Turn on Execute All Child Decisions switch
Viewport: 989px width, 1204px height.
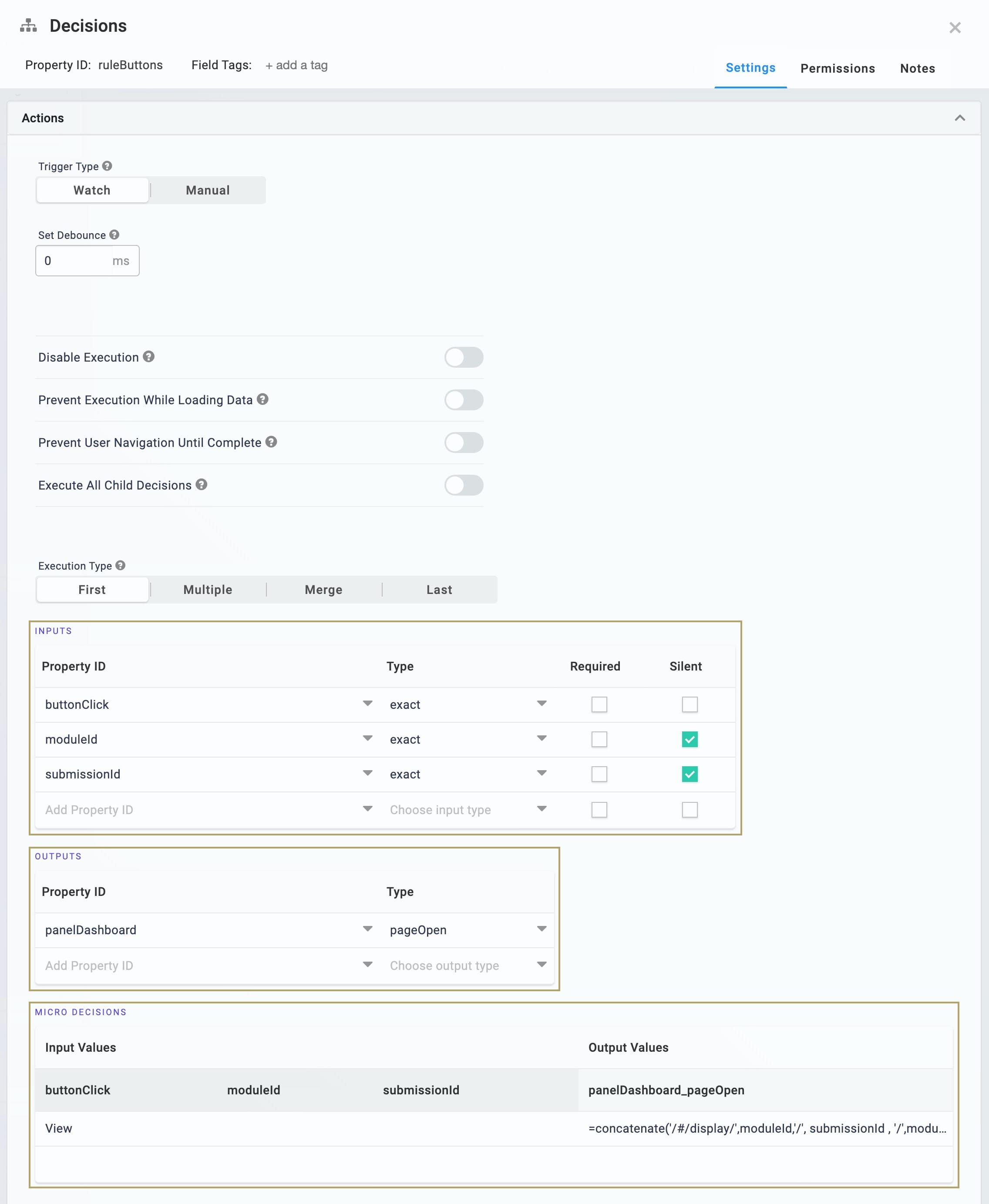(464, 485)
